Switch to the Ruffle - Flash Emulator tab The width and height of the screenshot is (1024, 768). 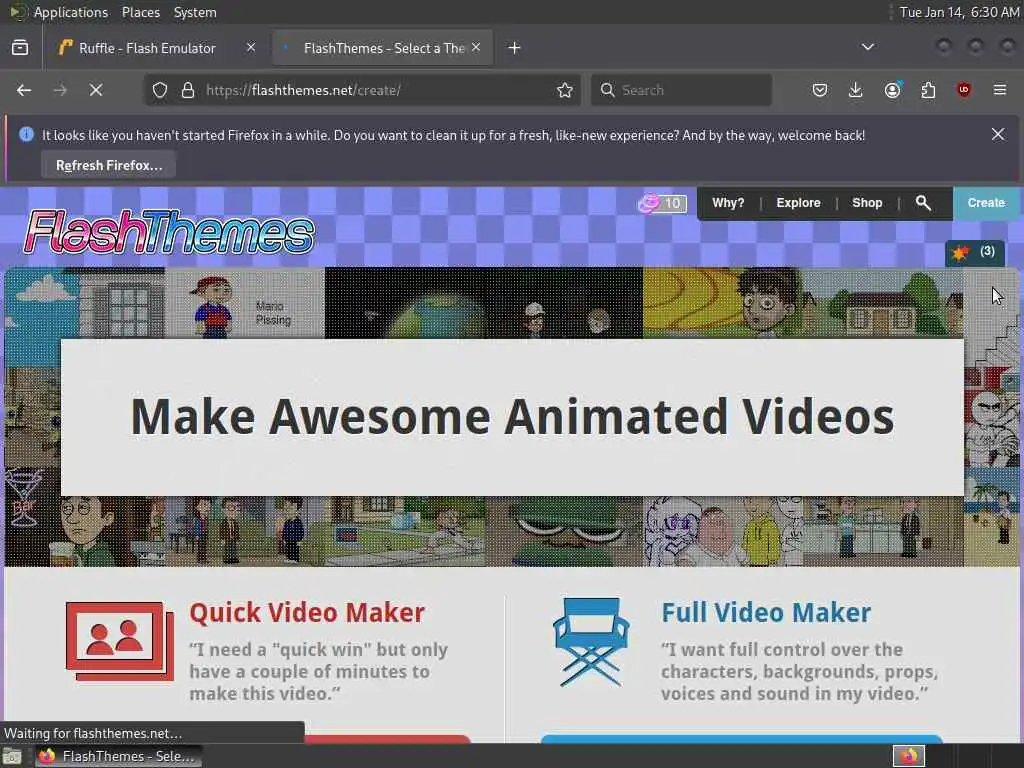(x=147, y=48)
